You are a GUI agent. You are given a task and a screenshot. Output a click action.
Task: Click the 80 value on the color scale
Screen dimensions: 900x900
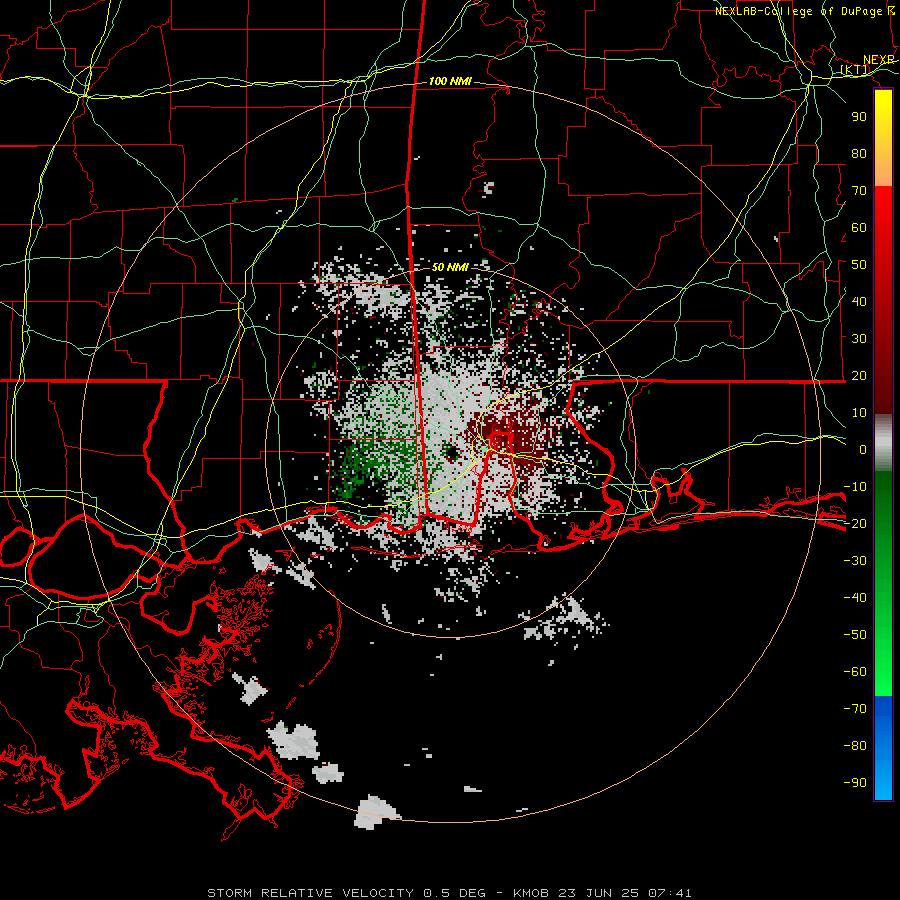859,153
